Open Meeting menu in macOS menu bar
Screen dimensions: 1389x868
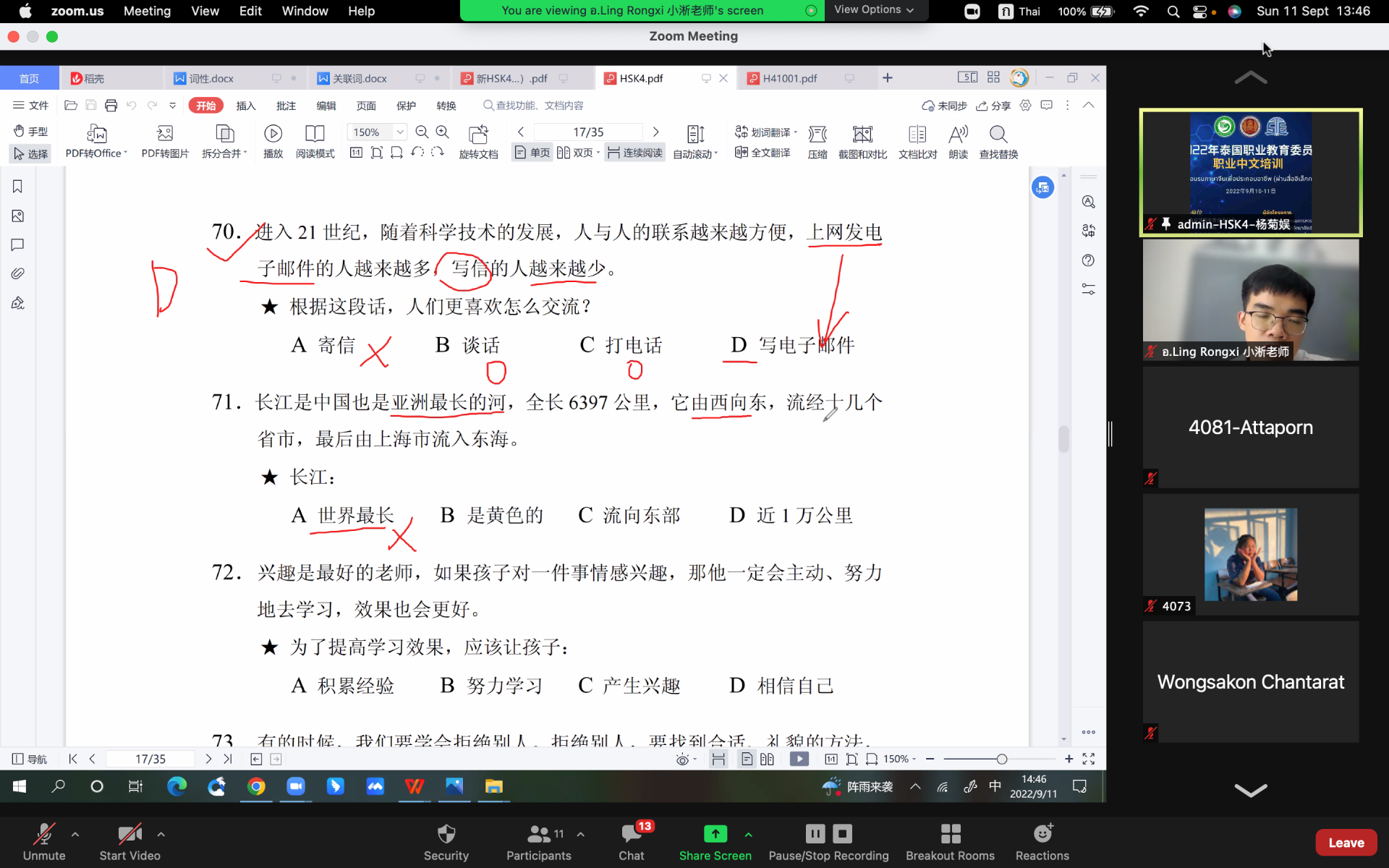pos(147,11)
